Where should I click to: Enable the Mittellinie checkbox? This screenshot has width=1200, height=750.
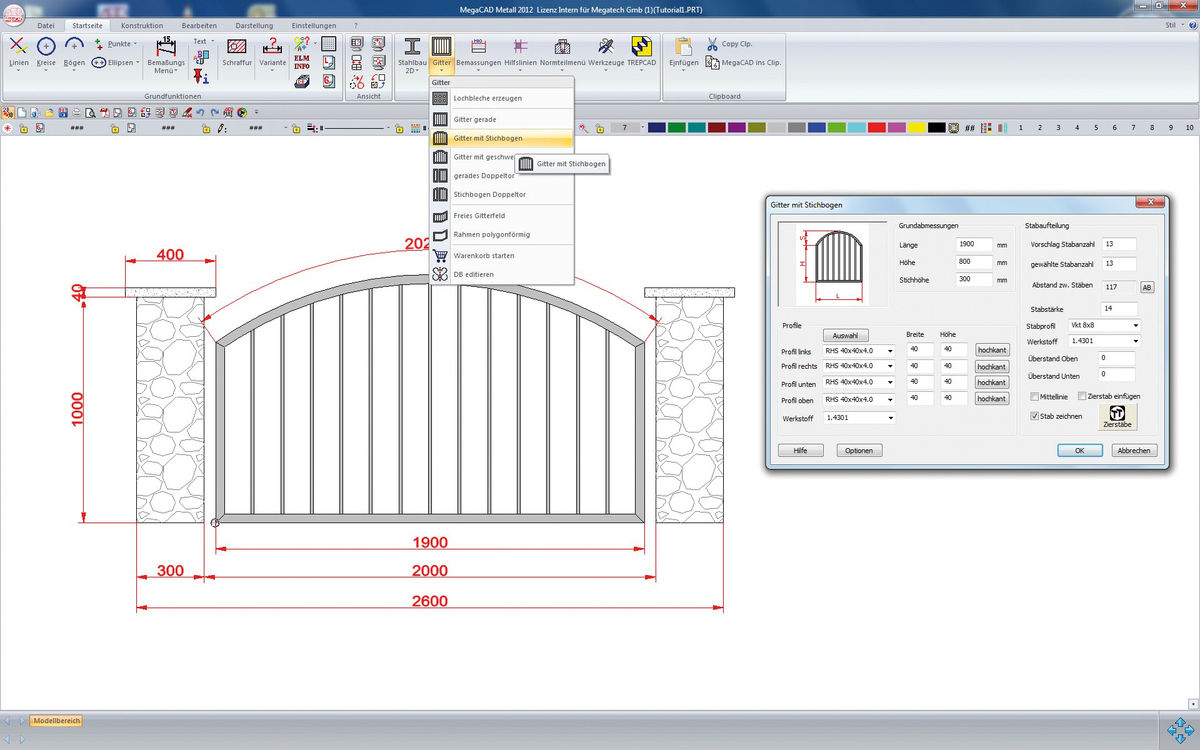point(1035,397)
